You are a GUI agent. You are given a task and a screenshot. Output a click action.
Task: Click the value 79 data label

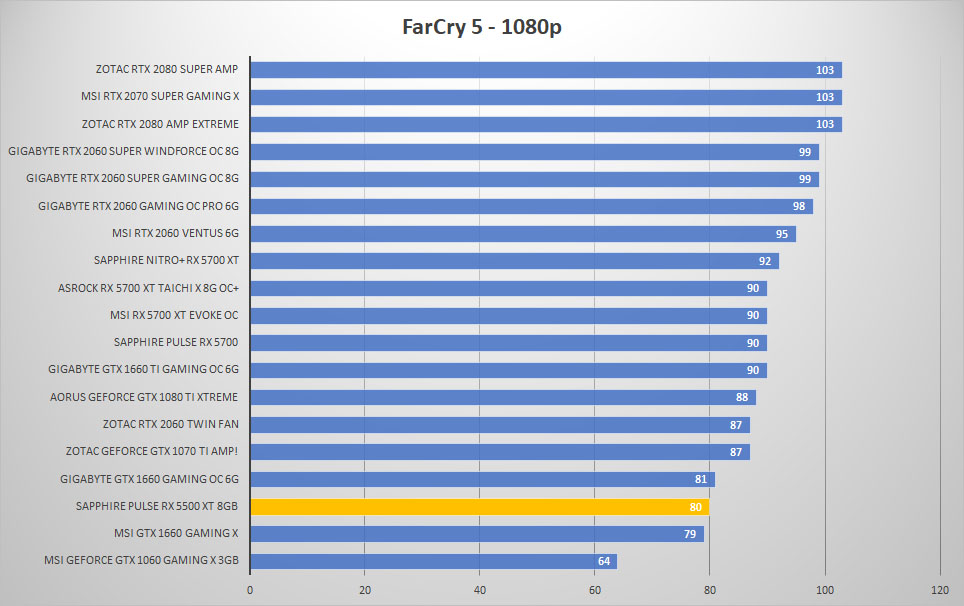point(690,534)
